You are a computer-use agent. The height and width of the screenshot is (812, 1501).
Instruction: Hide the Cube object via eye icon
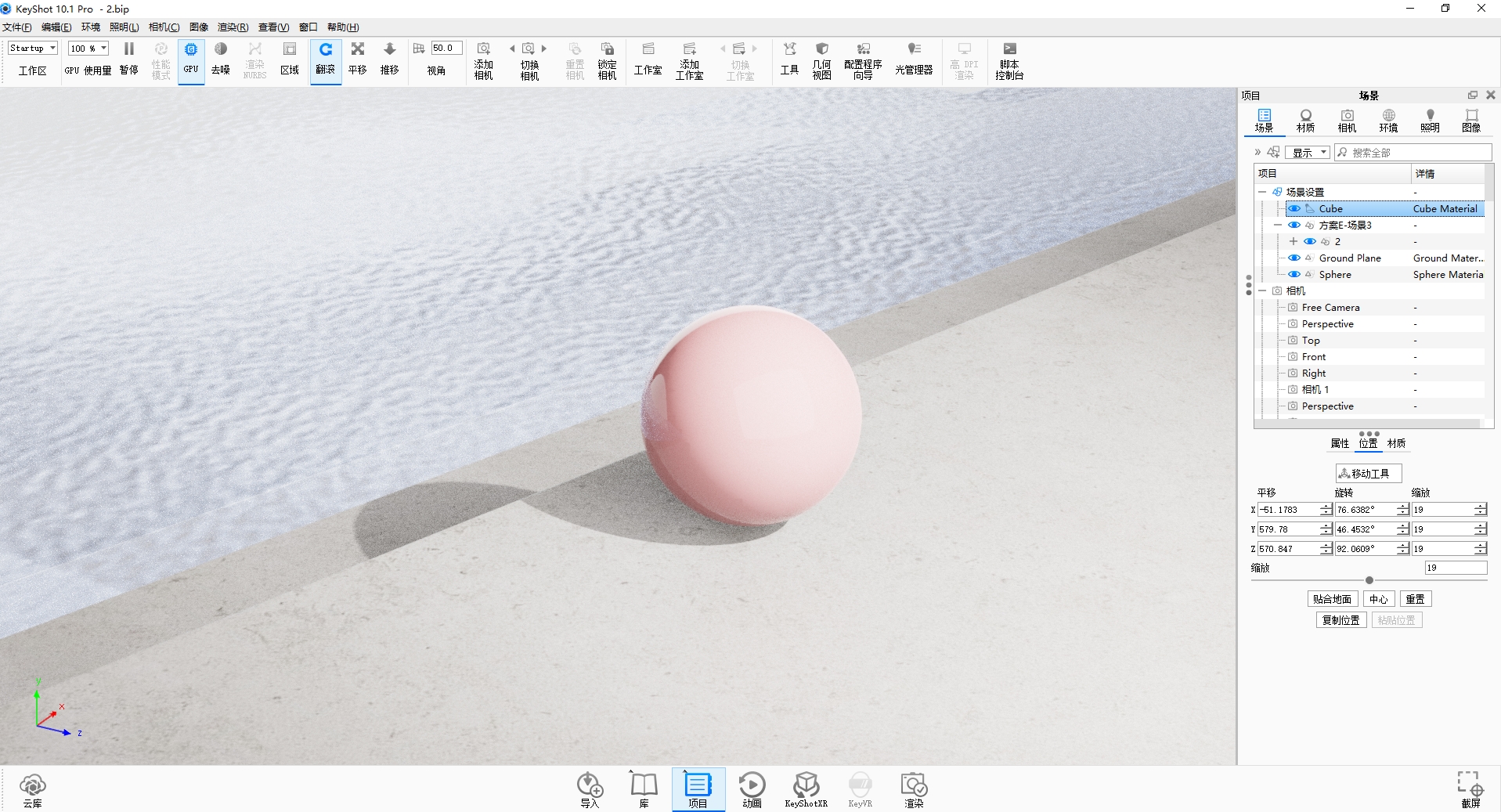(1294, 209)
